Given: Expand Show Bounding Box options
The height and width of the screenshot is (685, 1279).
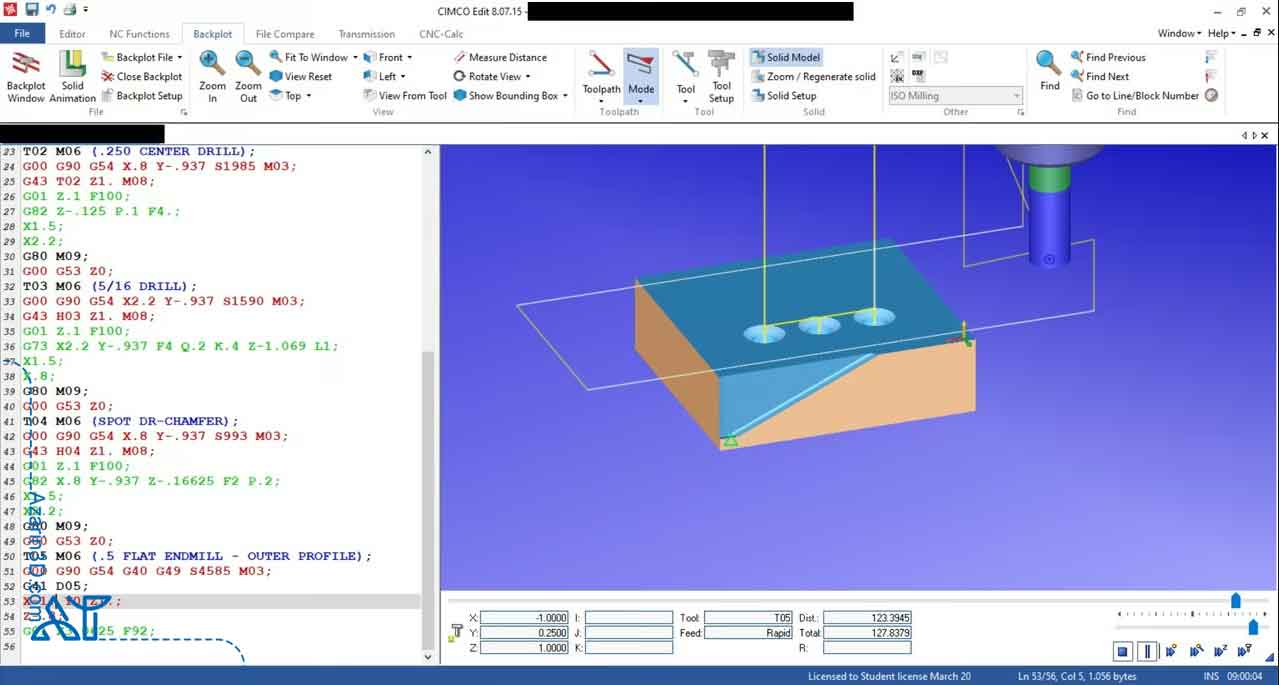Looking at the screenshot, I should [565, 96].
